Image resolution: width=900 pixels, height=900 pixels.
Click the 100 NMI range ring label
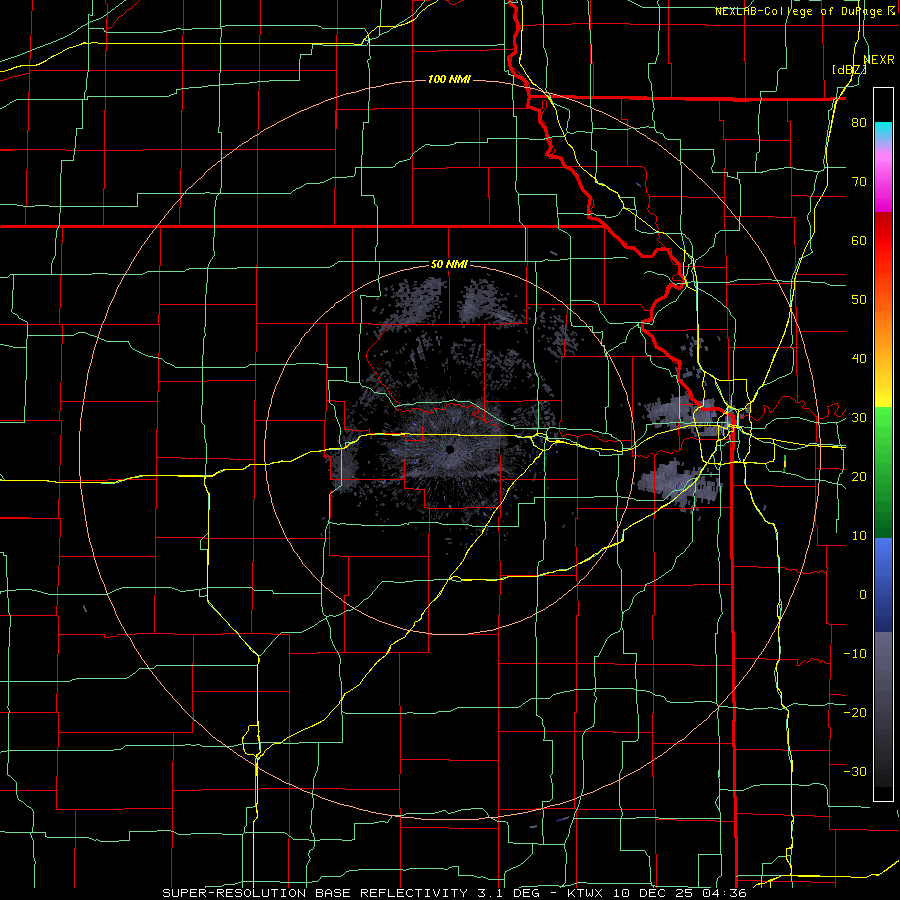[449, 79]
